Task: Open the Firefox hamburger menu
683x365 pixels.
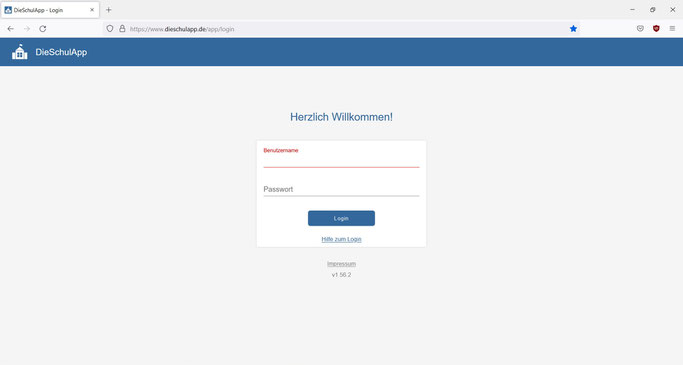Action: (x=672, y=29)
